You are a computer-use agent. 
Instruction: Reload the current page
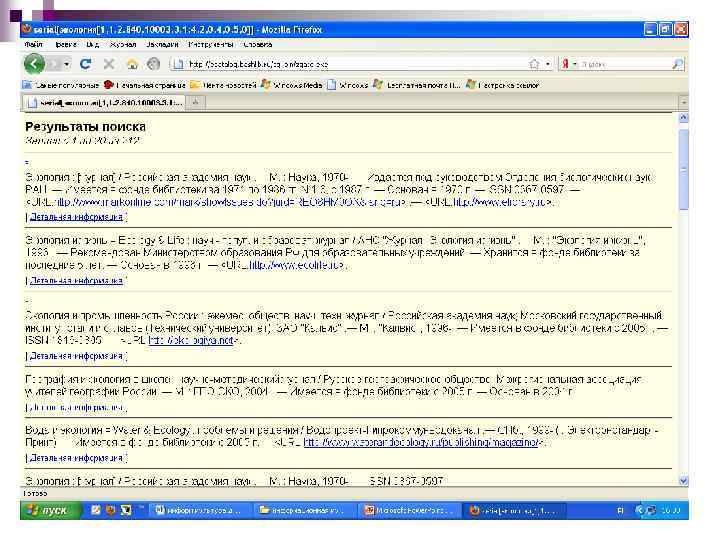85,64
